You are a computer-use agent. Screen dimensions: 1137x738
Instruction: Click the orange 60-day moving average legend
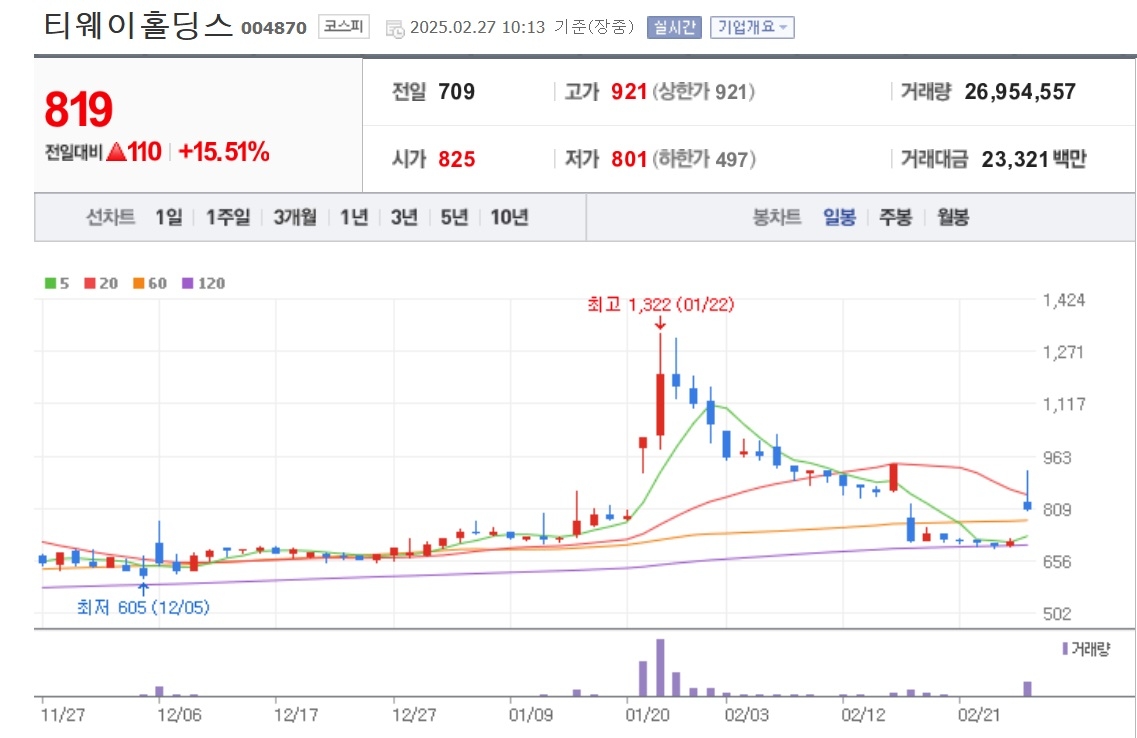[x=149, y=283]
